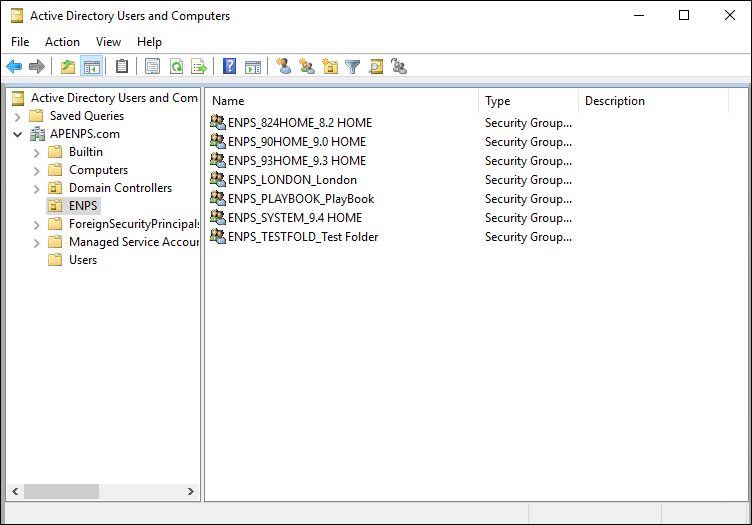Create new organizational unit toolbar icon
The image size is (752, 525).
point(330,66)
